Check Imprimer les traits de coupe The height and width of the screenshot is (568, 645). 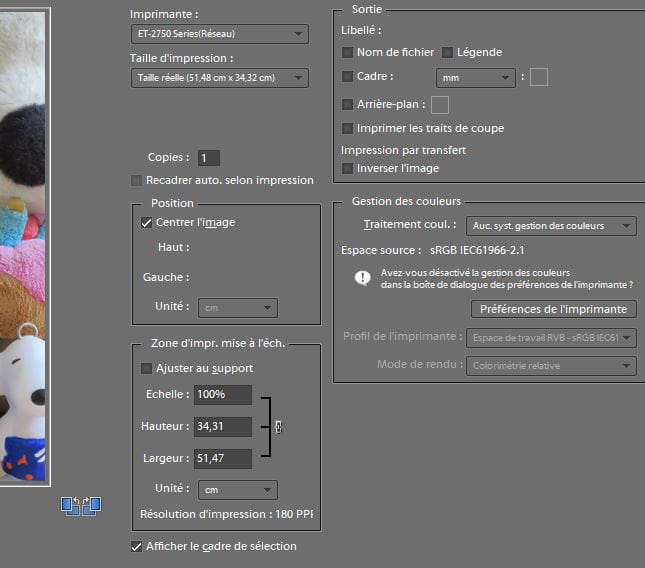[x=348, y=128]
